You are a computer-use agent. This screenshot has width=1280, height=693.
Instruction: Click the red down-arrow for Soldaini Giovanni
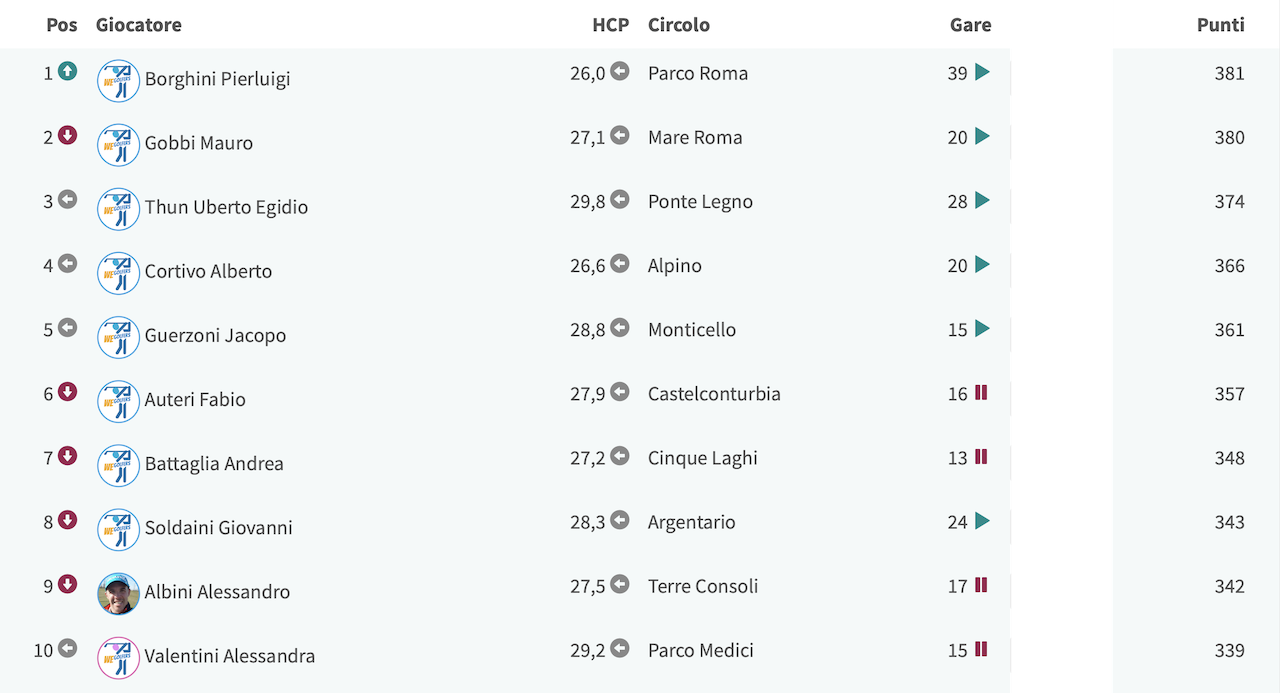pos(67,519)
